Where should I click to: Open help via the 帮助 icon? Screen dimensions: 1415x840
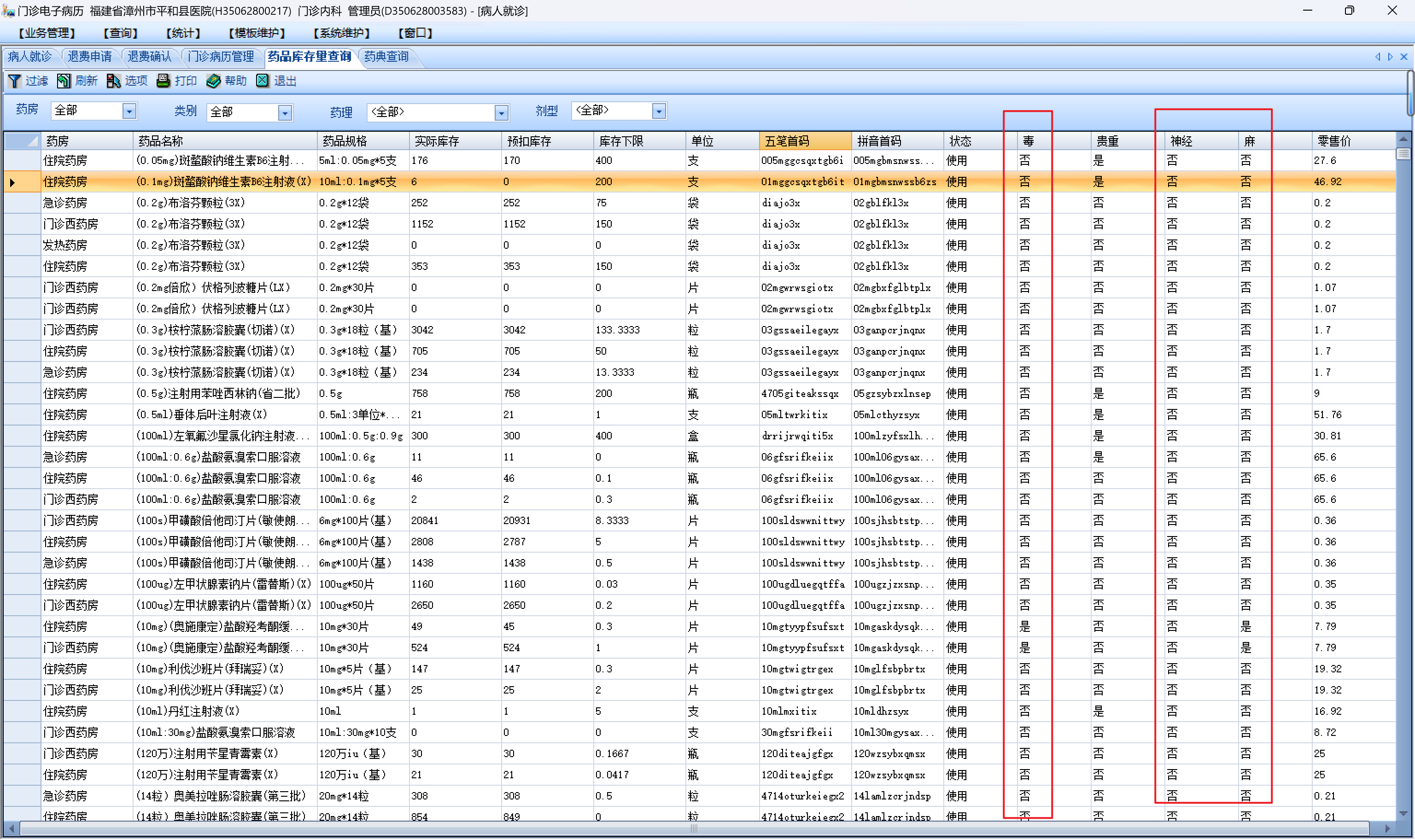coord(213,81)
